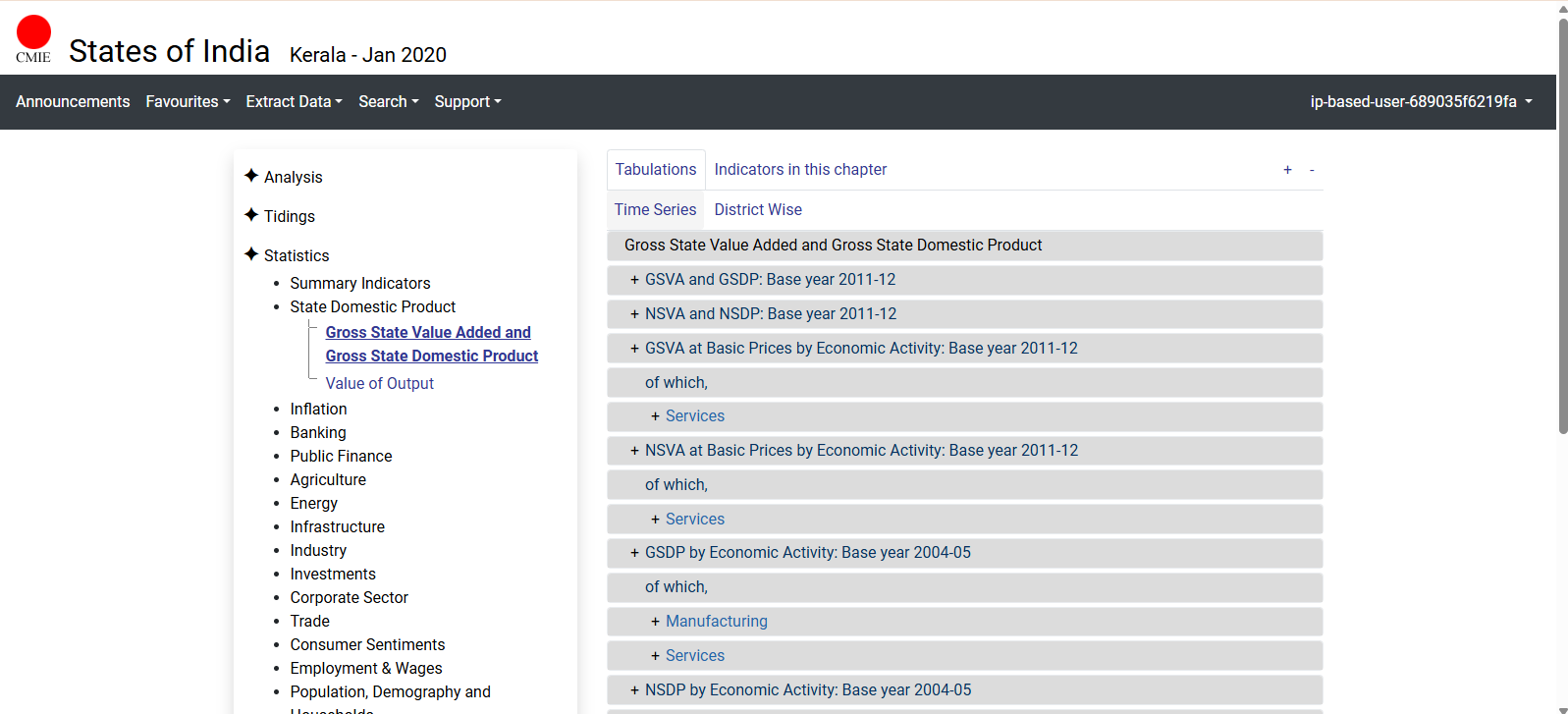The width and height of the screenshot is (1568, 714).
Task: Click the red CMIE logo
Action: (33, 38)
